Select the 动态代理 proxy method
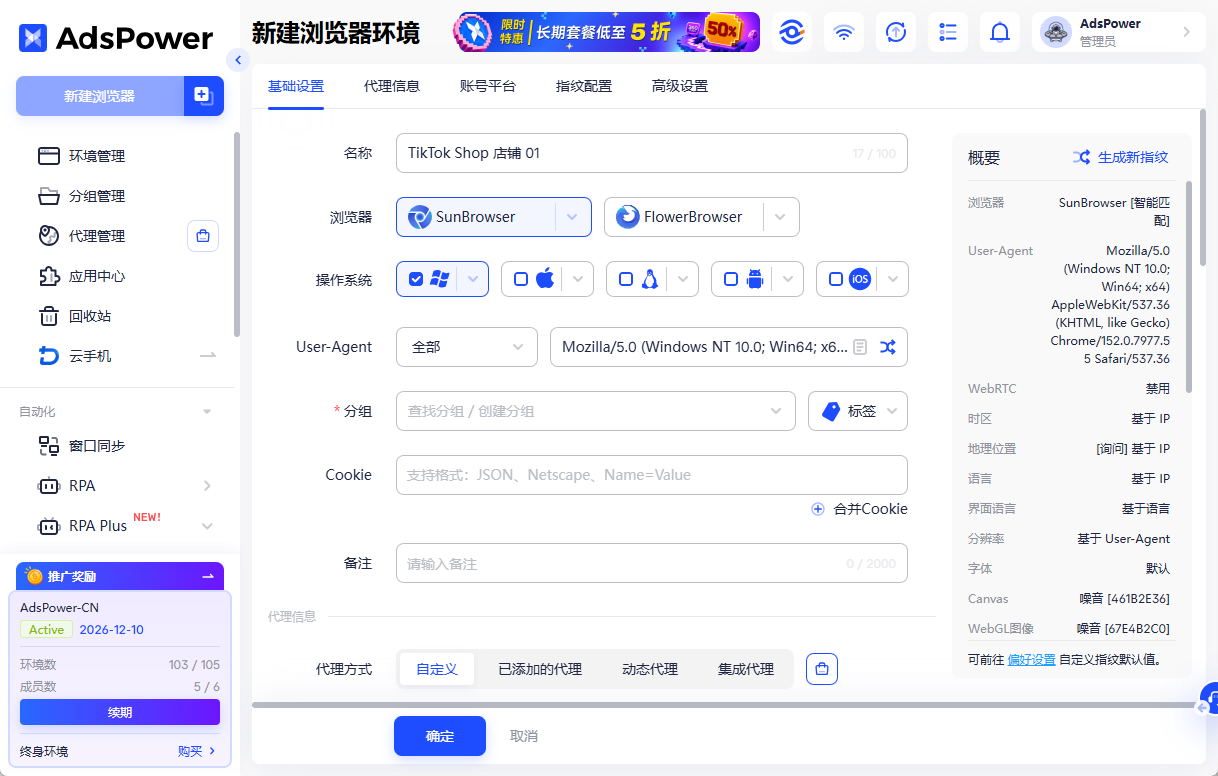The image size is (1218, 776). (650, 669)
